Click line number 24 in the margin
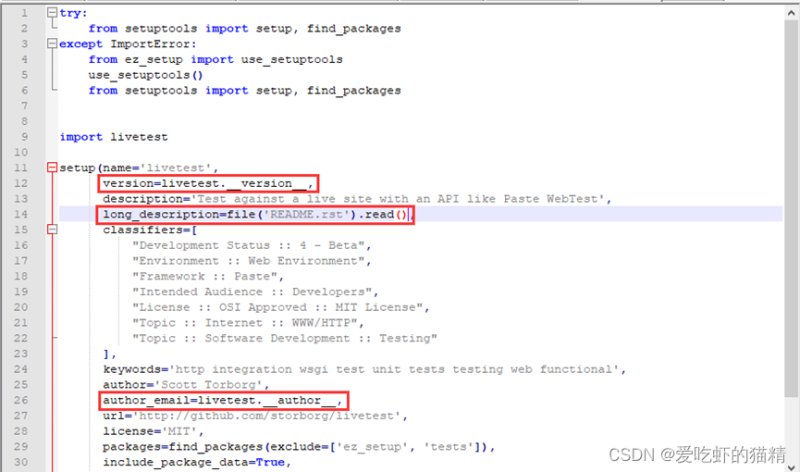This screenshot has width=800, height=472. (x=21, y=369)
